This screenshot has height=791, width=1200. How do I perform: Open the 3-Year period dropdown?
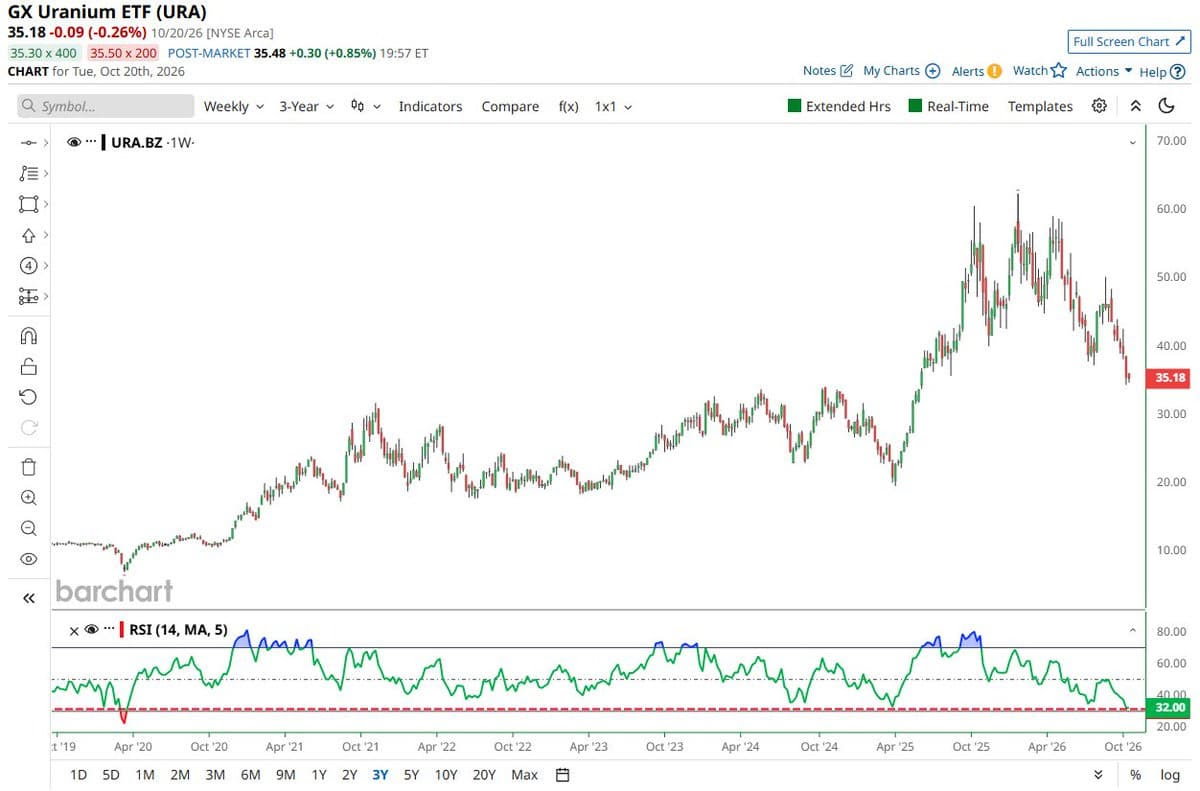coord(307,106)
